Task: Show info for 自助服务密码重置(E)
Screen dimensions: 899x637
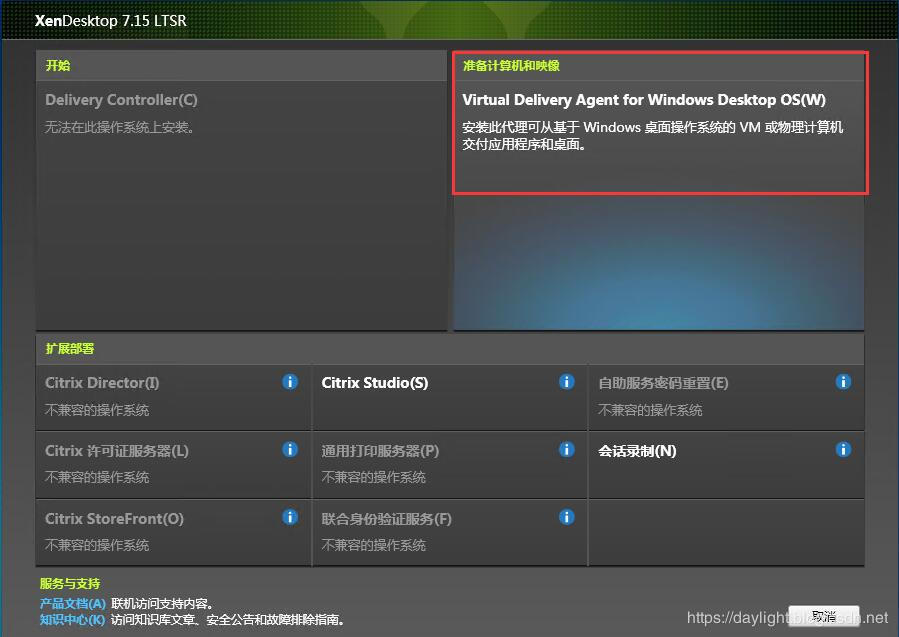Action: click(843, 382)
